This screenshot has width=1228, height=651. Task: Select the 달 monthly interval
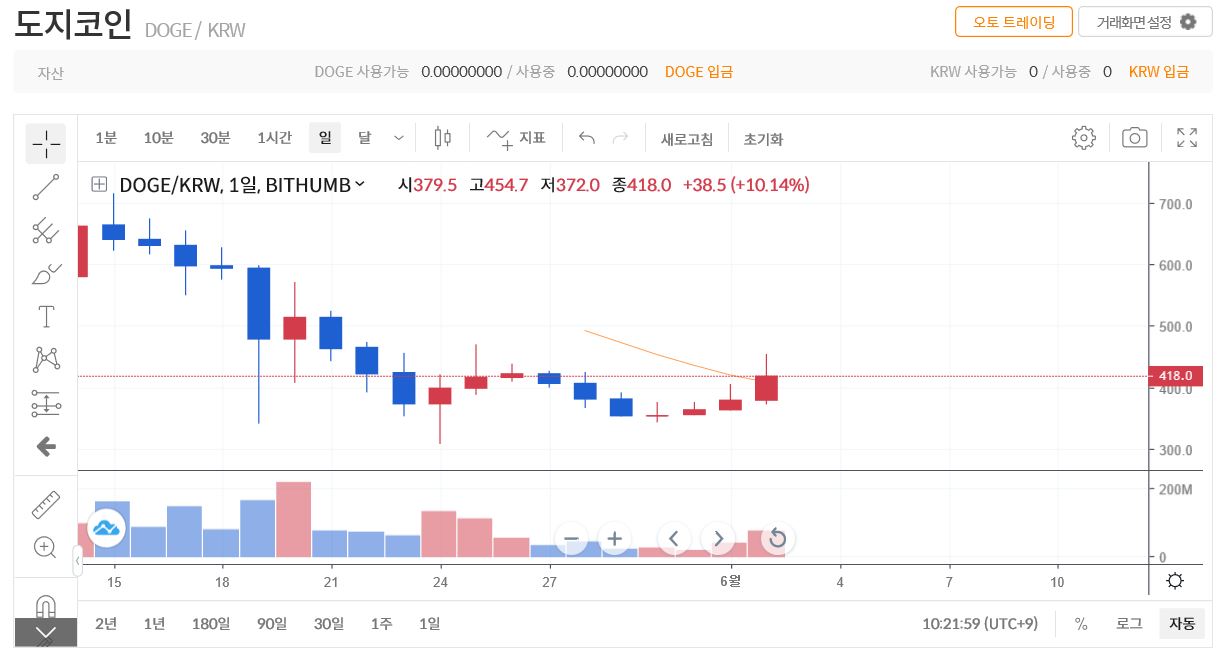tap(364, 138)
